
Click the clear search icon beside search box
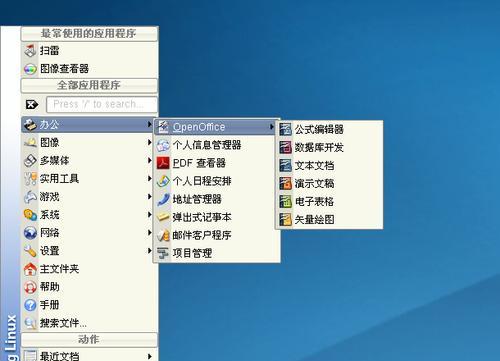pyautogui.click(x=32, y=105)
